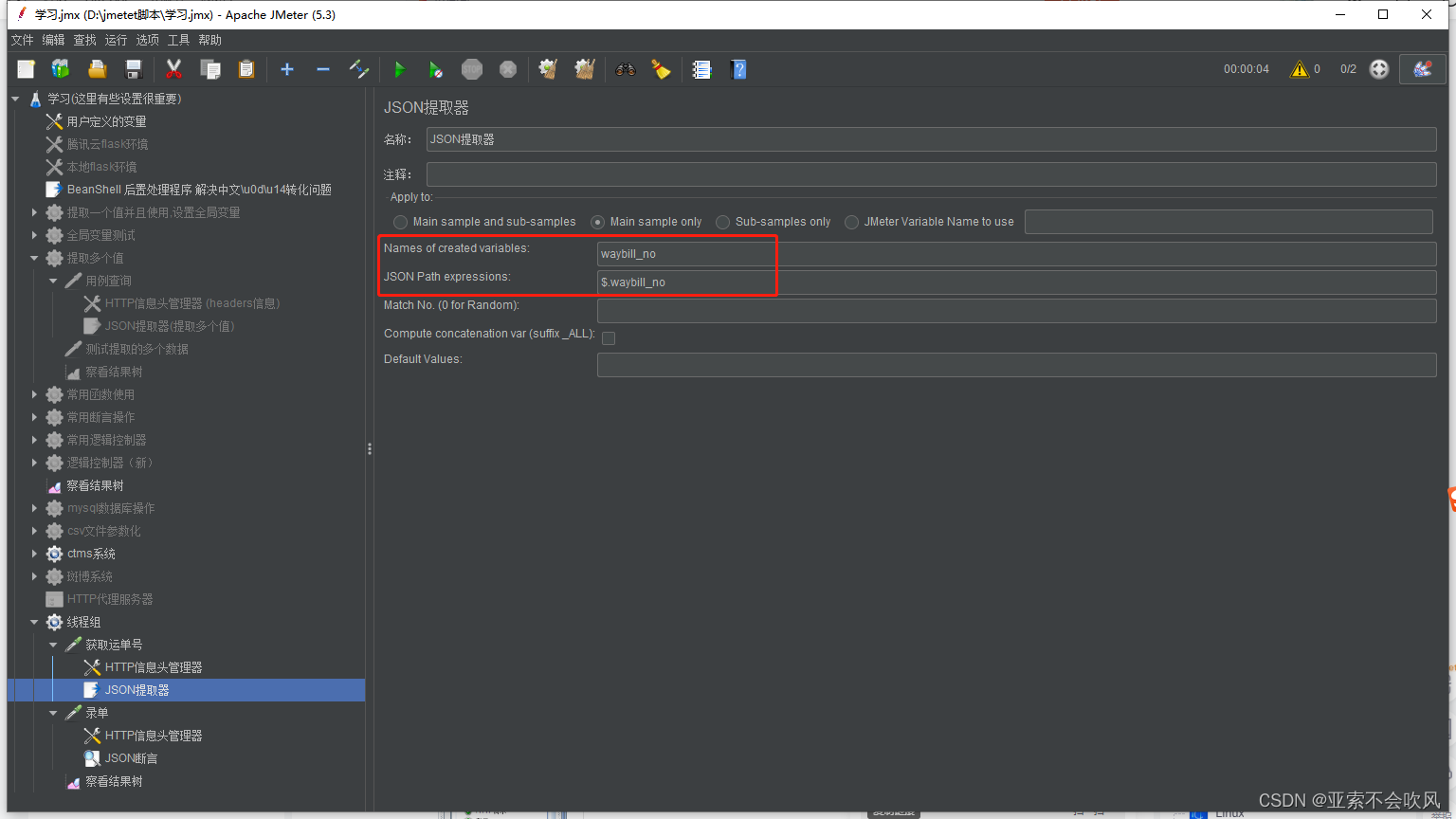Select 测试提取的多个数据 tree item
Viewport: 1456px width, 819px height.
point(136,349)
